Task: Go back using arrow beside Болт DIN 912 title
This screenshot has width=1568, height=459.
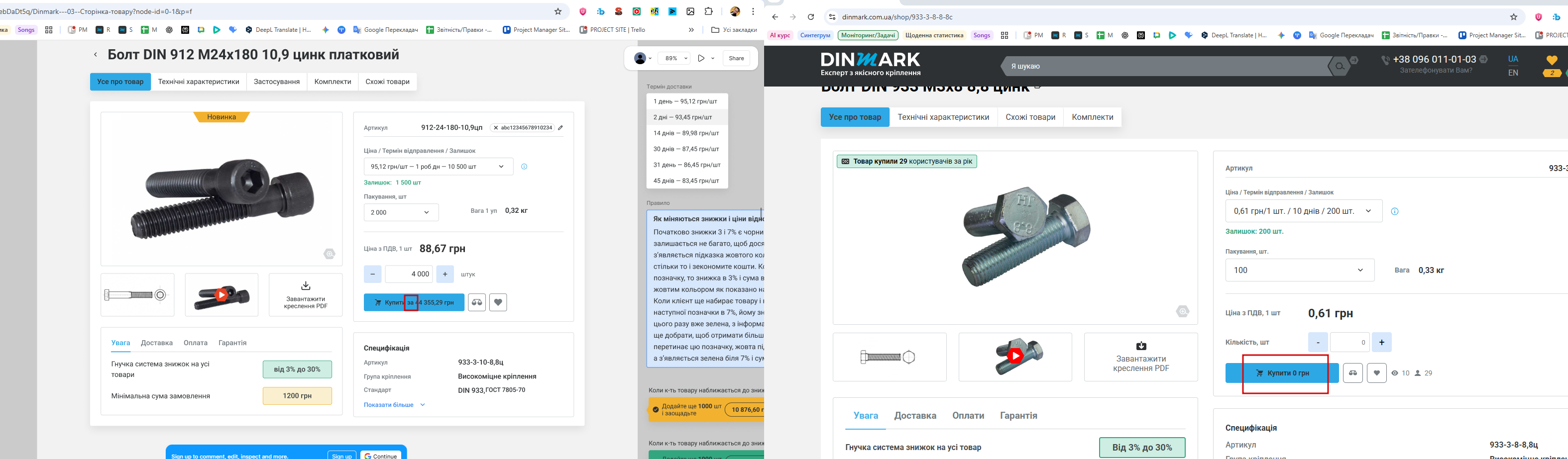Action: click(x=96, y=55)
